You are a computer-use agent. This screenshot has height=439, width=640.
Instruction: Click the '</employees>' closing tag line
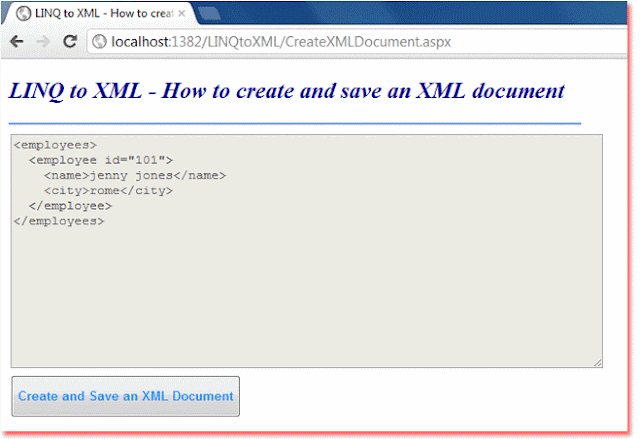click(59, 221)
